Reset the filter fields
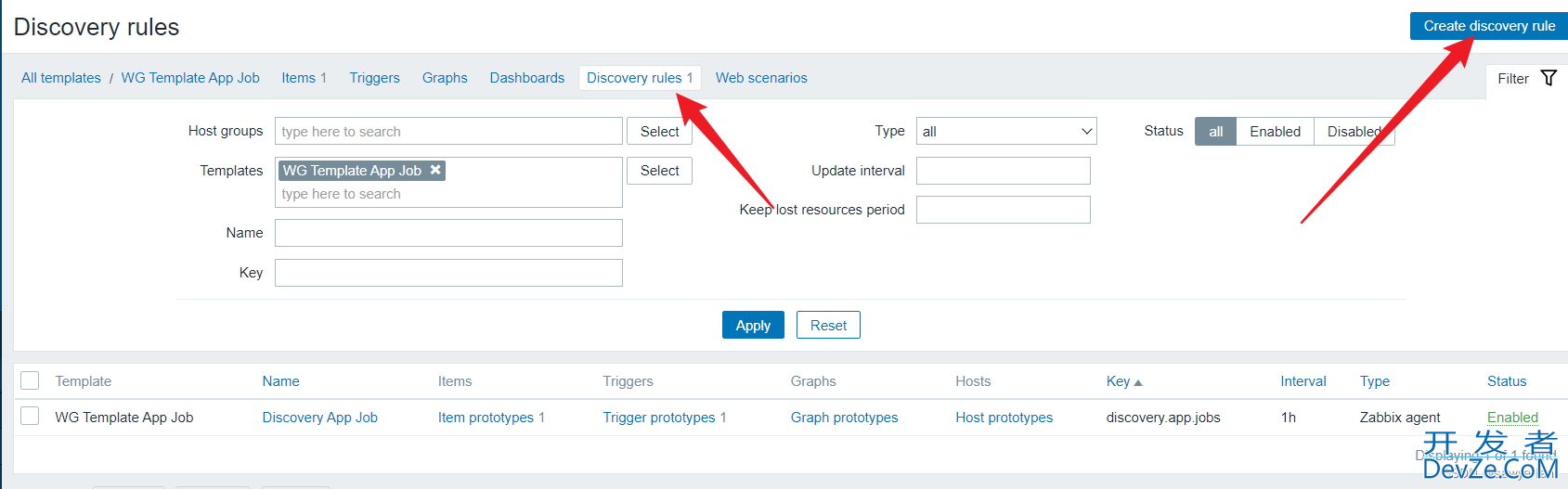This screenshot has width=1568, height=489. [x=828, y=325]
